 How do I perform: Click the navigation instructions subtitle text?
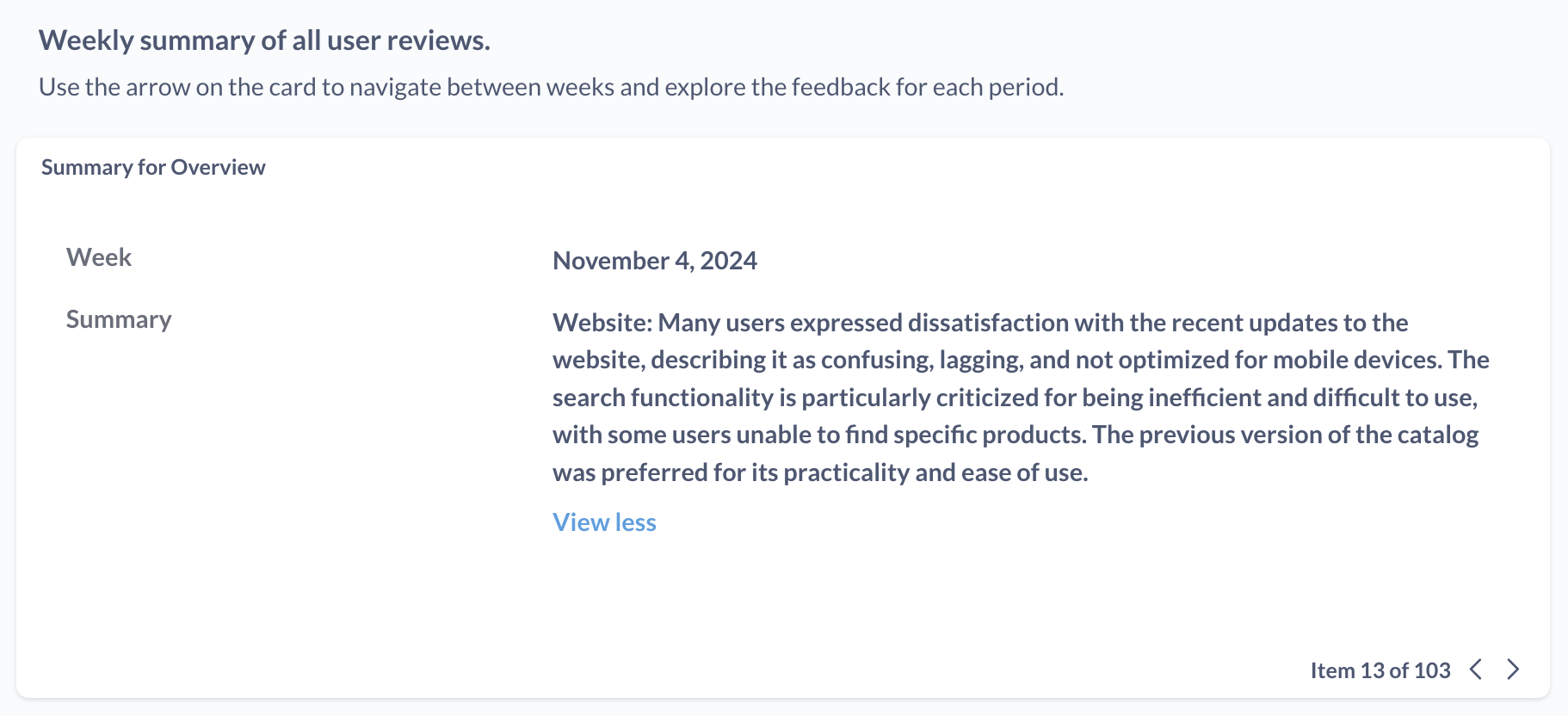(x=552, y=86)
